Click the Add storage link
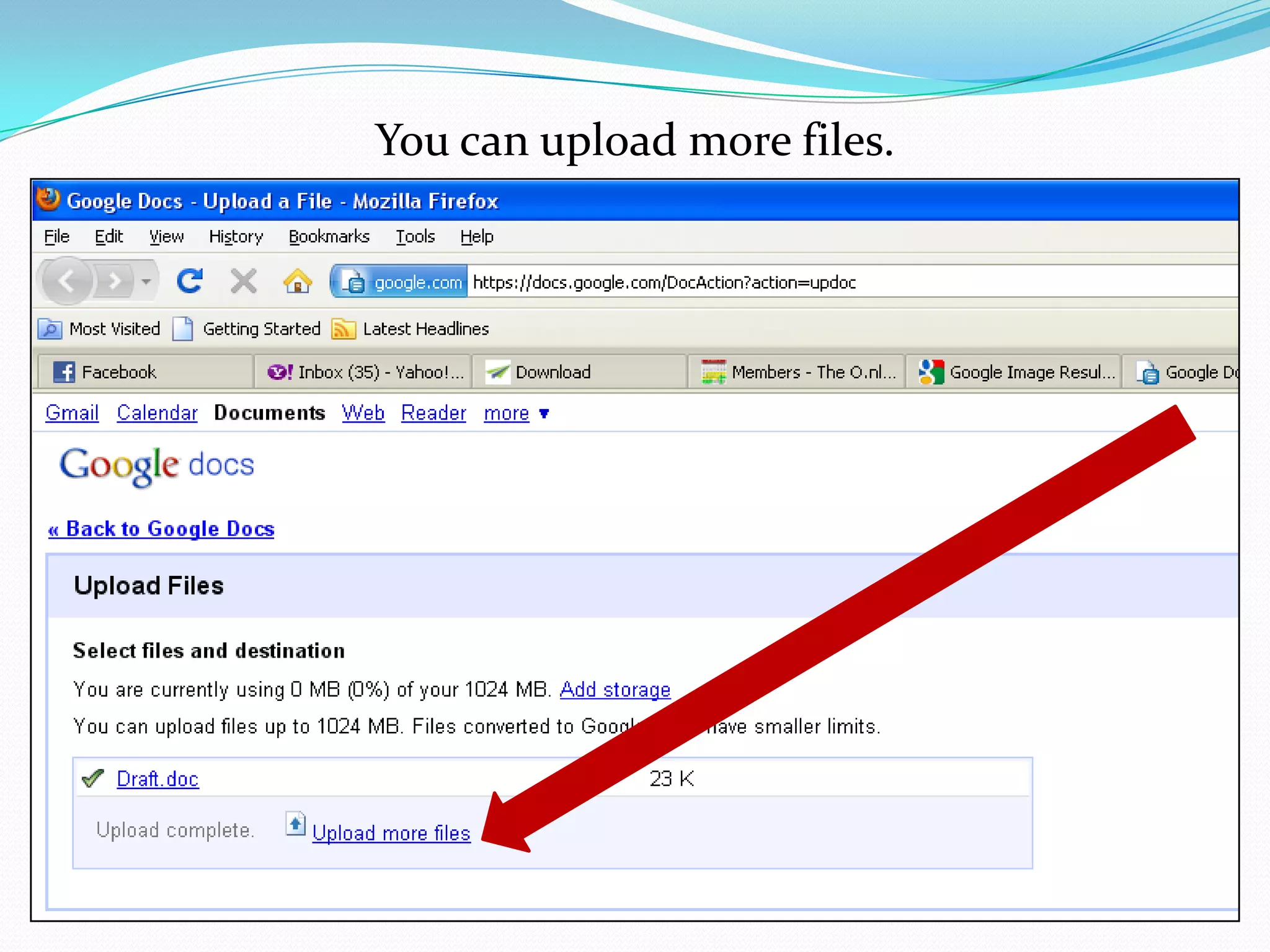 click(x=615, y=689)
